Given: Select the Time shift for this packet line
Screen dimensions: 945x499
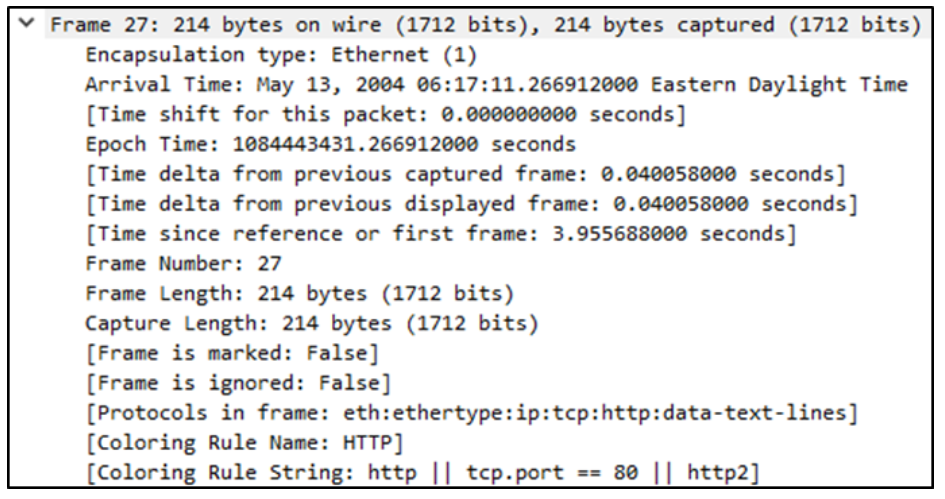Looking at the screenshot, I should coord(386,115).
